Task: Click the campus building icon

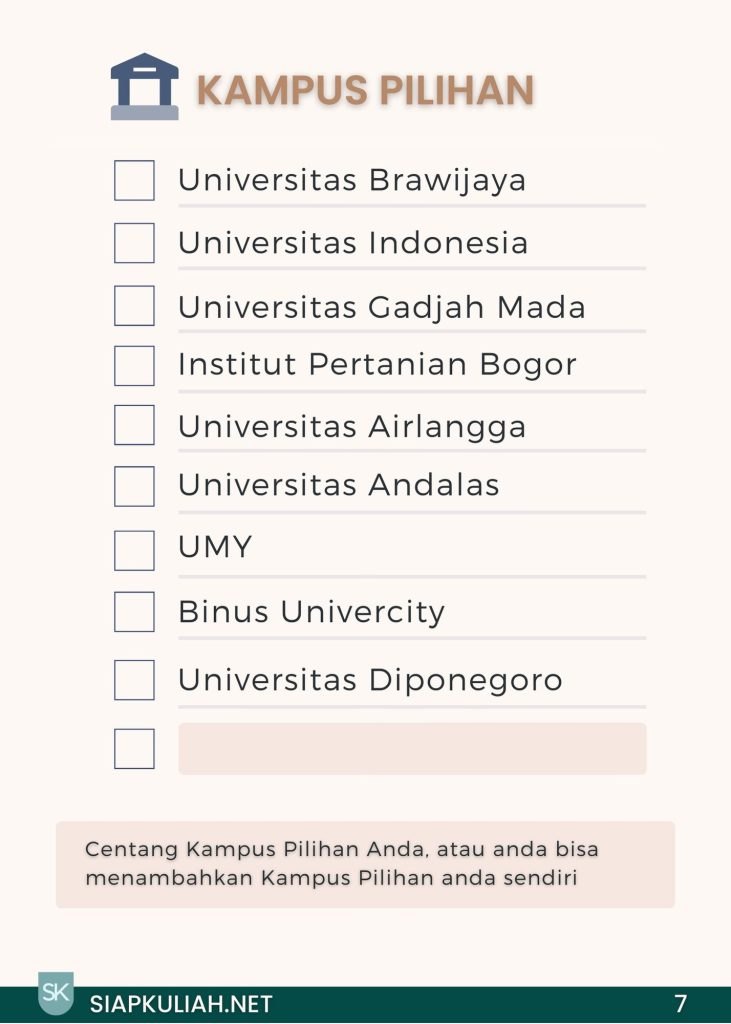Action: (x=144, y=87)
